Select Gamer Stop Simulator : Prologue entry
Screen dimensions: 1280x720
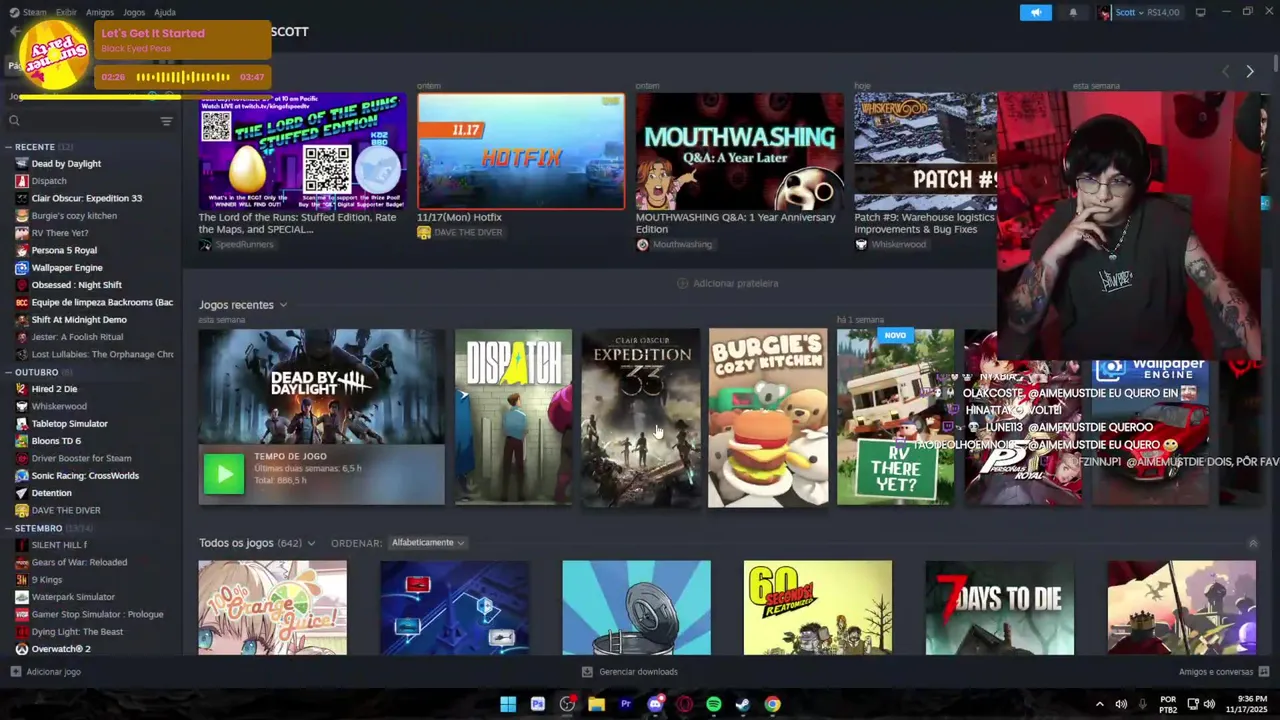(x=97, y=614)
